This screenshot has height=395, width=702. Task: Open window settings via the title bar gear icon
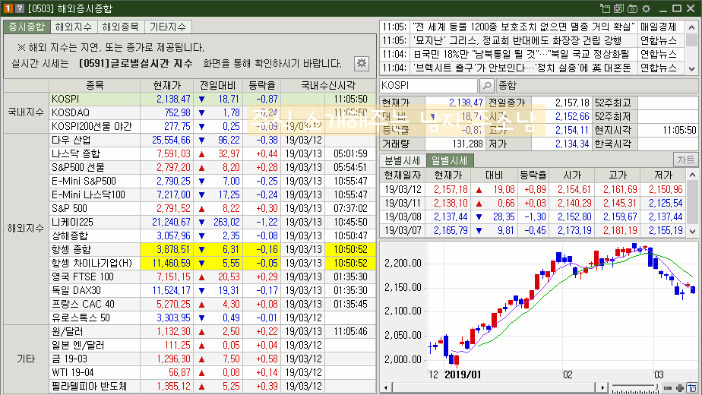click(646, 8)
